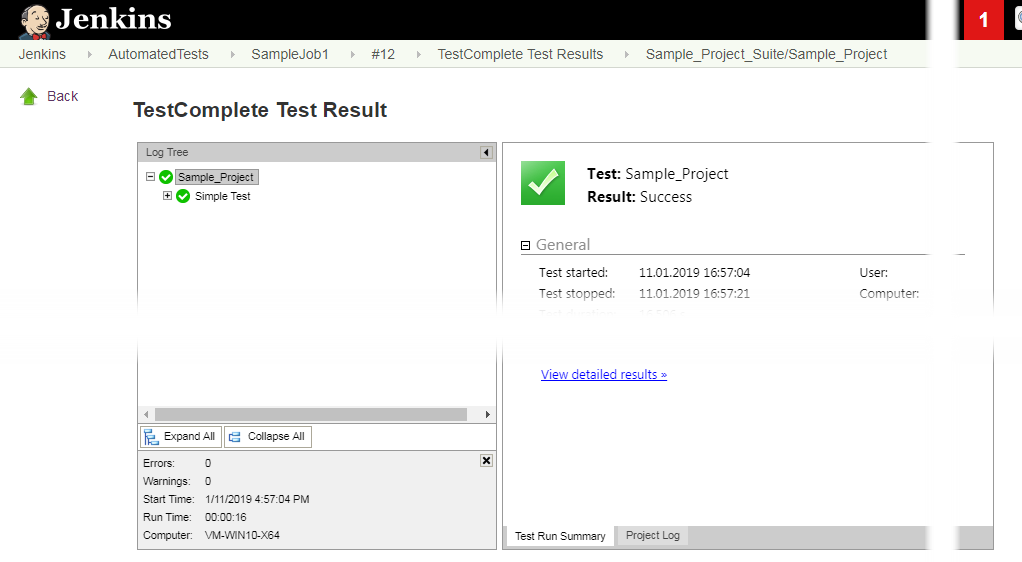
Task: Open the Jenkins home title link
Action: point(113,19)
